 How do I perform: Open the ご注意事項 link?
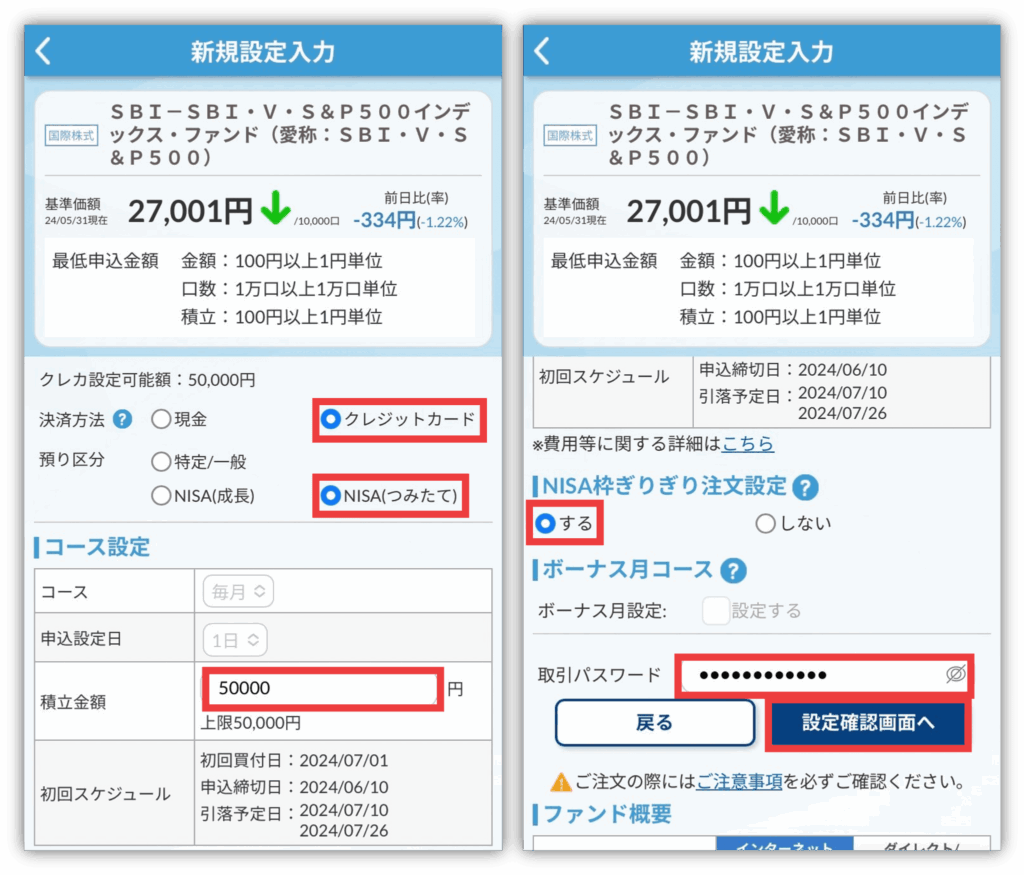click(739, 781)
